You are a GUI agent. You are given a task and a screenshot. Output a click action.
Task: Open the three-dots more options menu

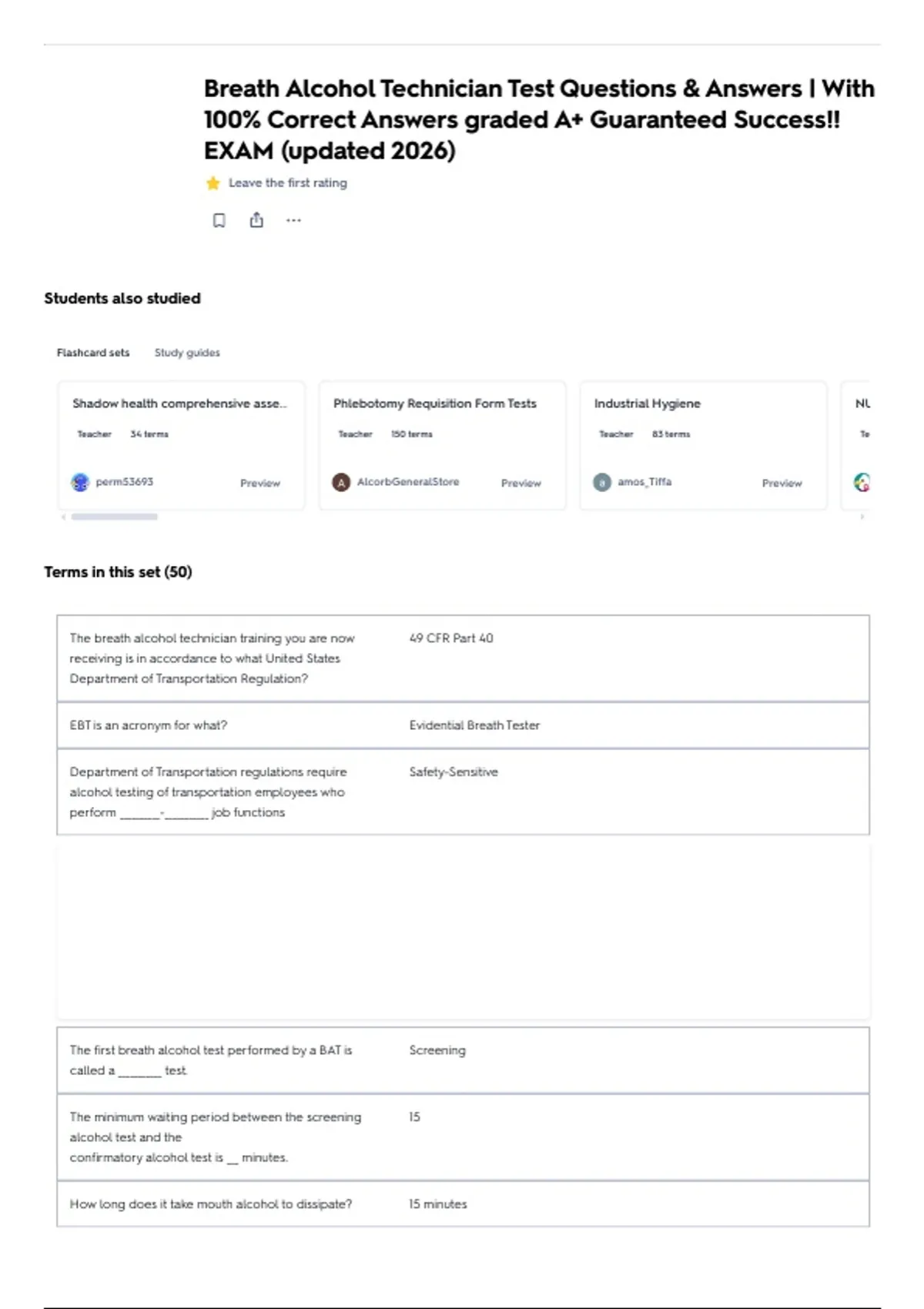(293, 220)
